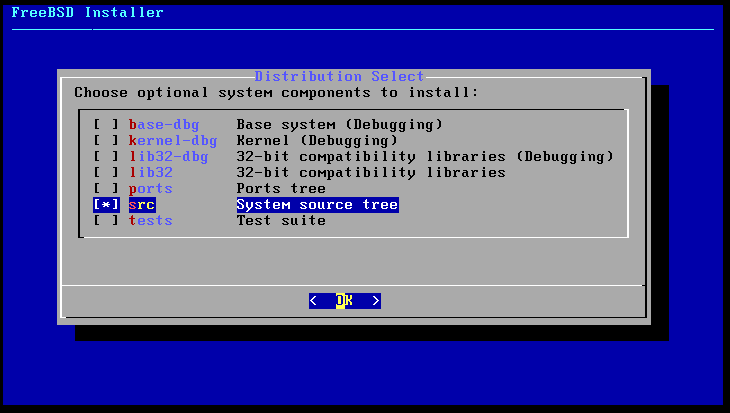Confirm selection with OK button

point(345,301)
